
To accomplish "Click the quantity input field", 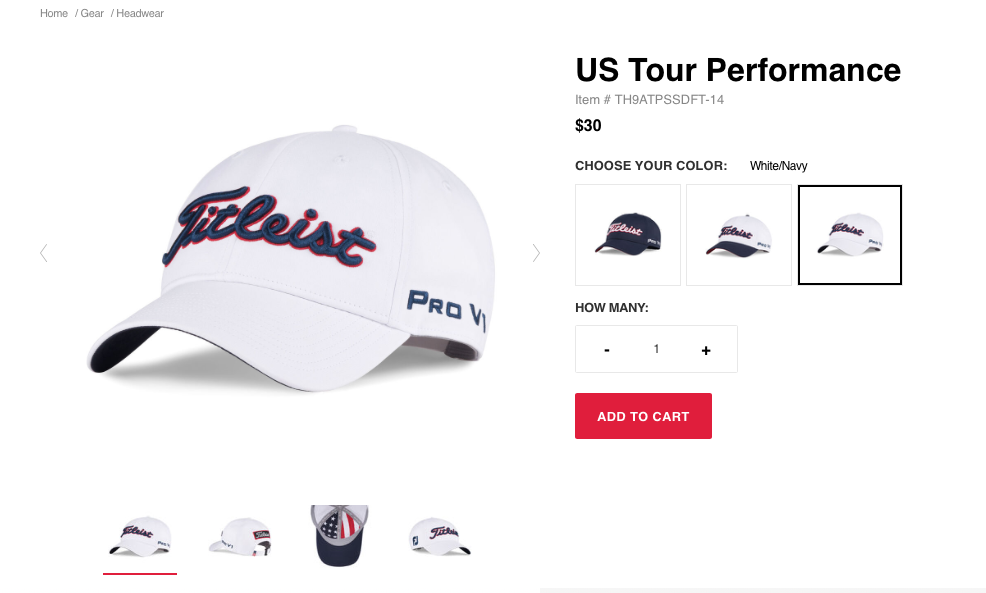I will click(656, 349).
